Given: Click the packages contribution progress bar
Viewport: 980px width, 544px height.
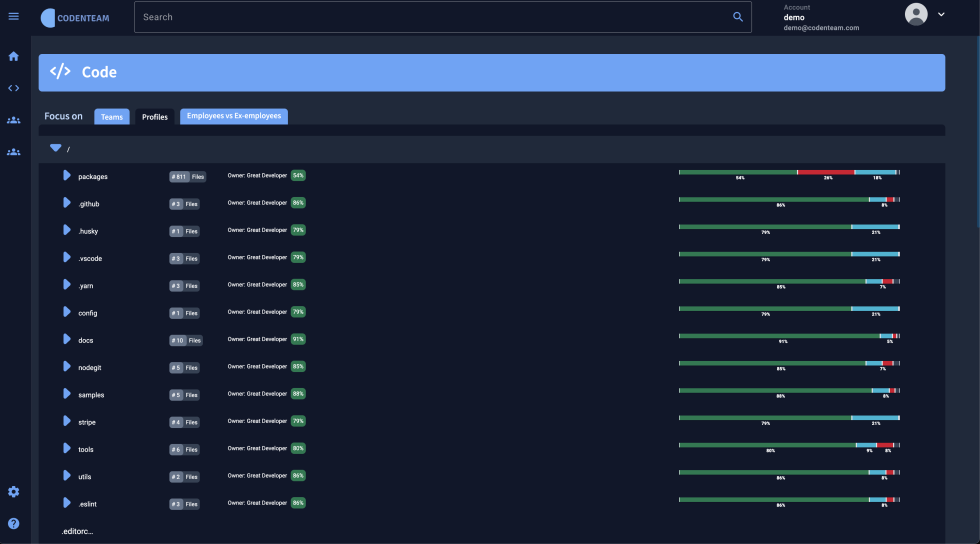Looking at the screenshot, I should coord(788,172).
